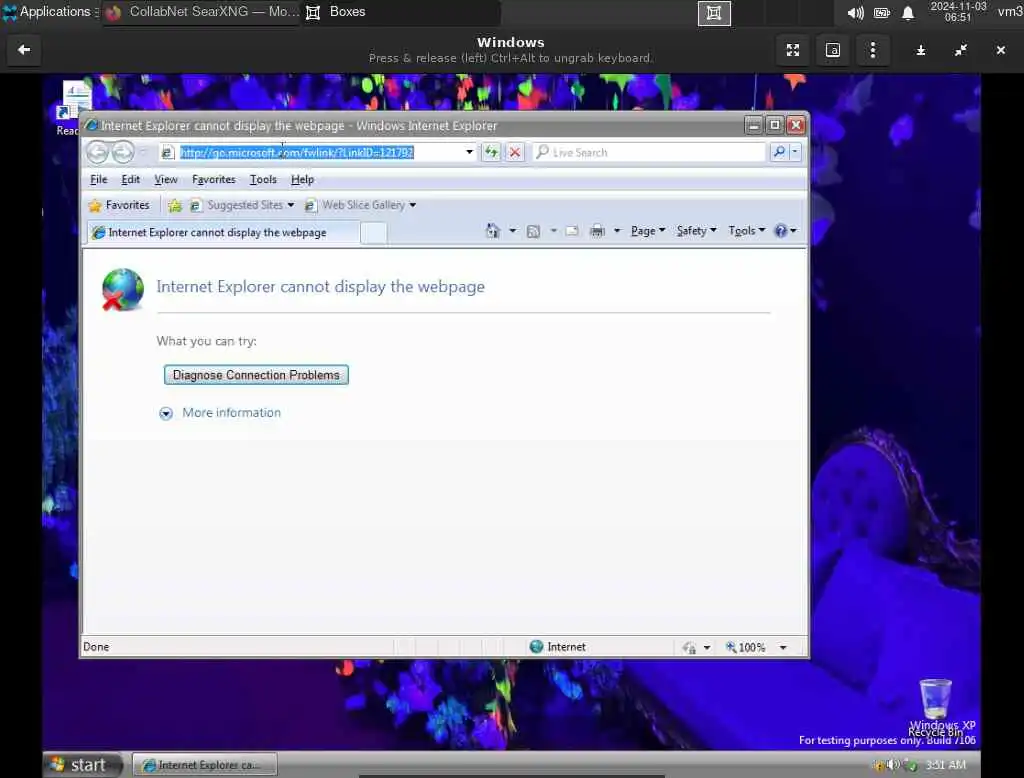Click the Done status text
1024x778 pixels.
pos(96,647)
